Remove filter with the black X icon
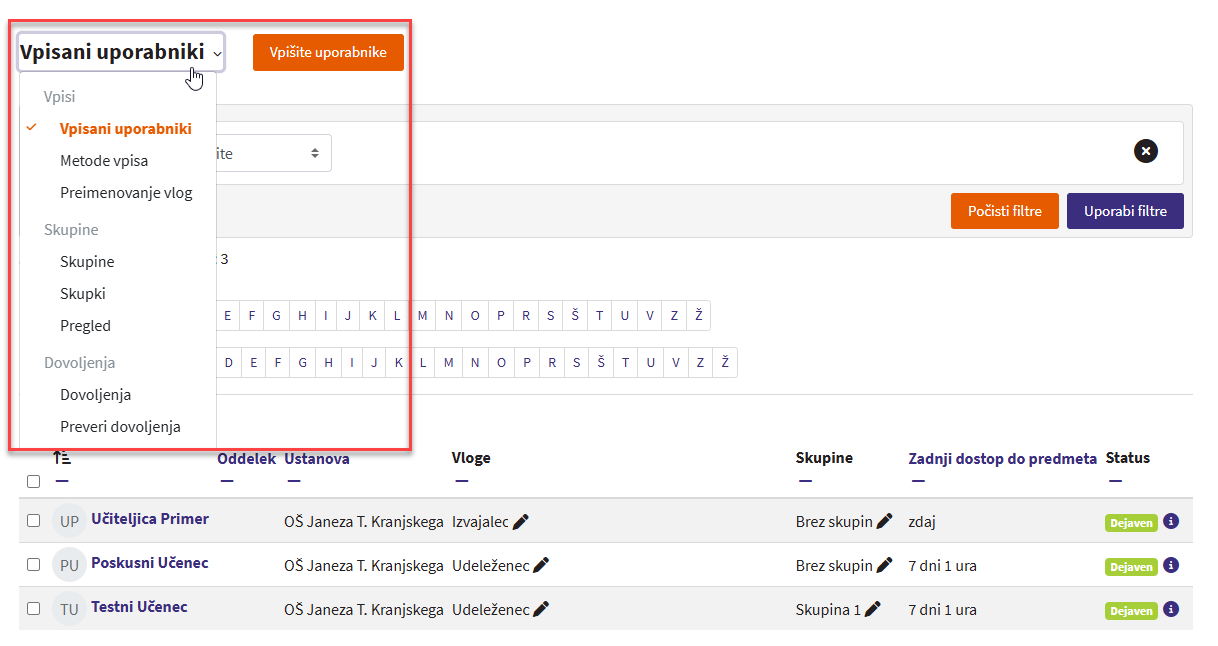 pyautogui.click(x=1146, y=151)
